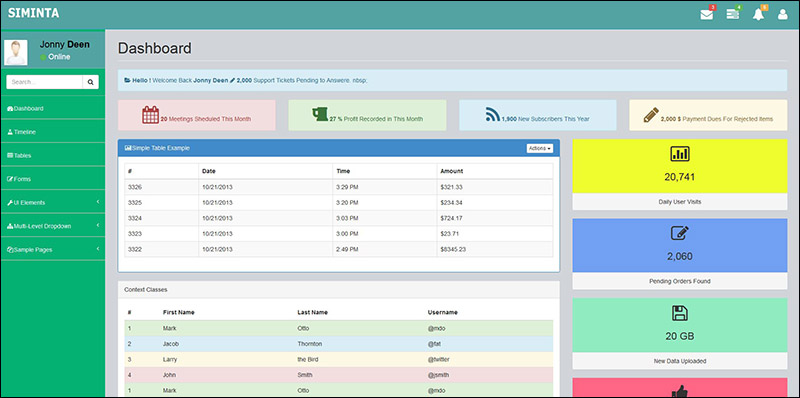Click the 20 Meetings Sheduled This Month card
800x398 pixels.
[x=197, y=115]
